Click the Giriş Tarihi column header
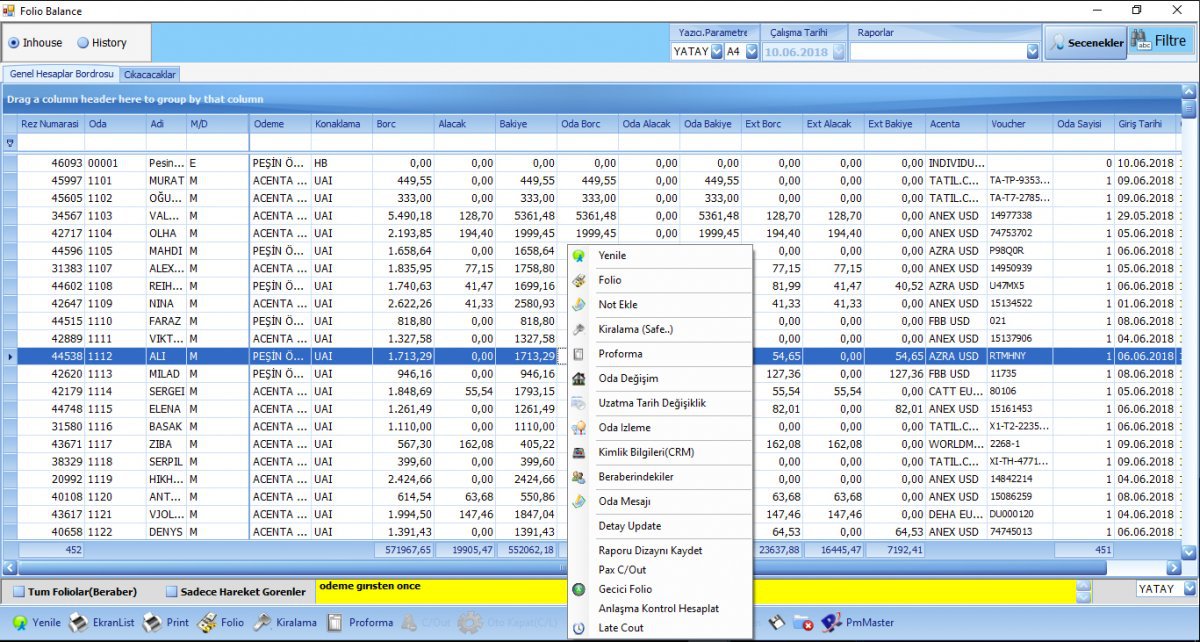The height and width of the screenshot is (642, 1200). pos(1146,124)
